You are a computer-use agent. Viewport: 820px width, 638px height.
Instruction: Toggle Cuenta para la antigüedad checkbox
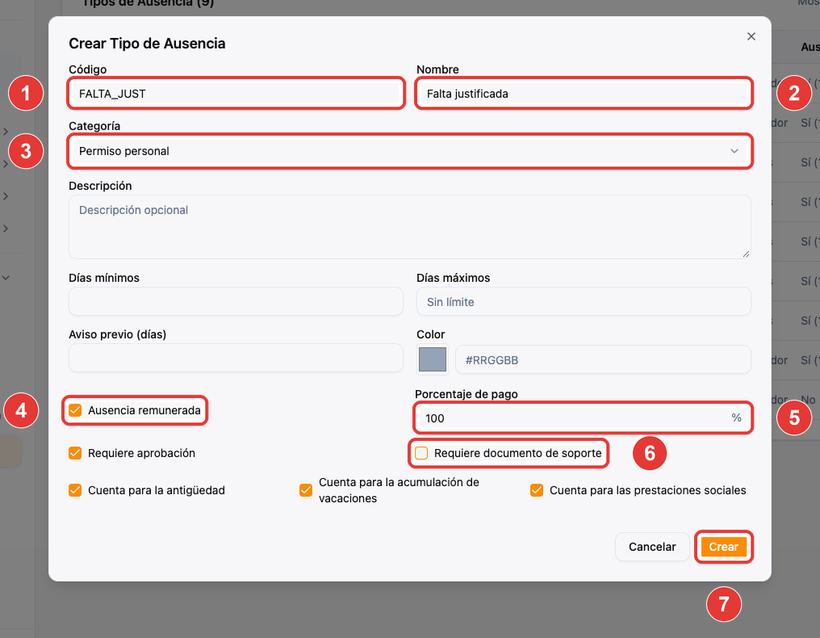pos(75,490)
